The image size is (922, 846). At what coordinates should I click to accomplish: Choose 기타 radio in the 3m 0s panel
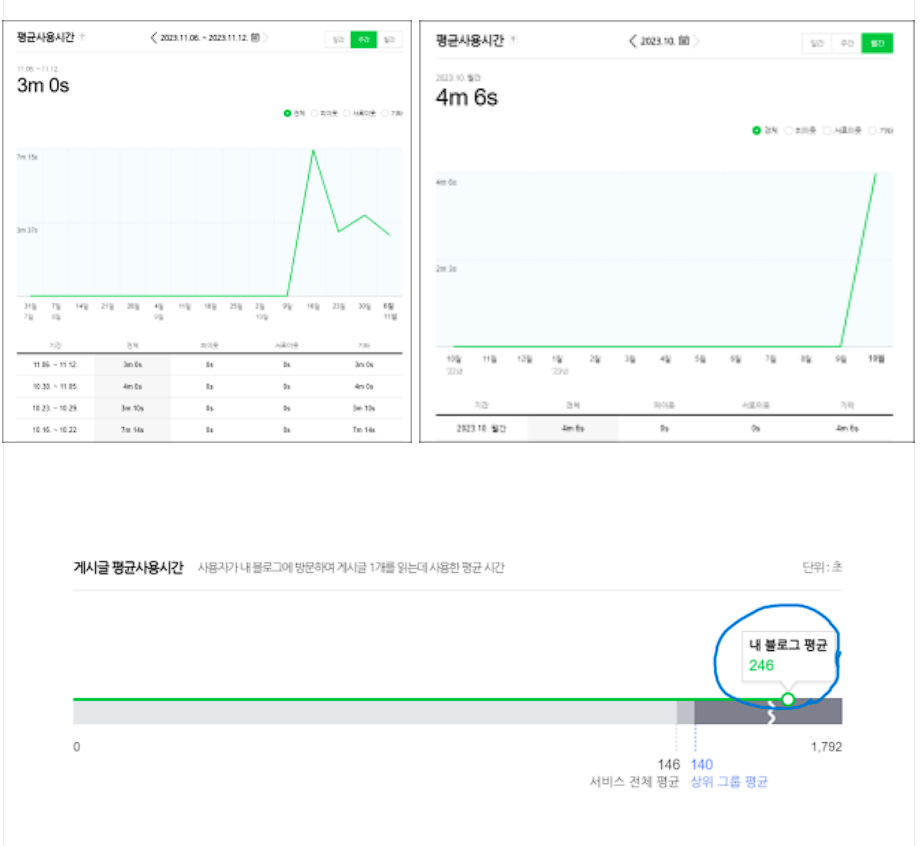point(385,113)
